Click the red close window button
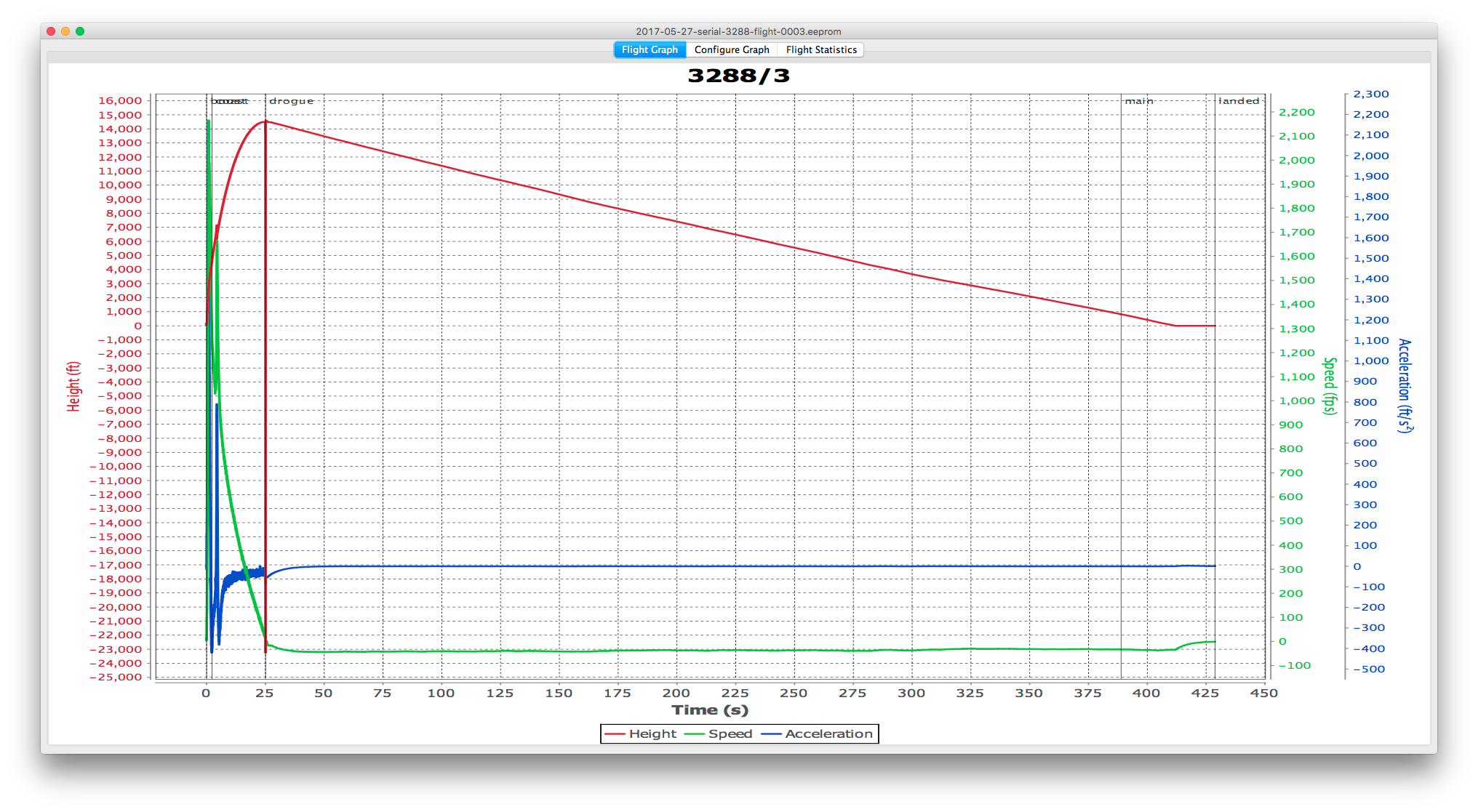Screen dimensions: 1478x812 point(51,31)
